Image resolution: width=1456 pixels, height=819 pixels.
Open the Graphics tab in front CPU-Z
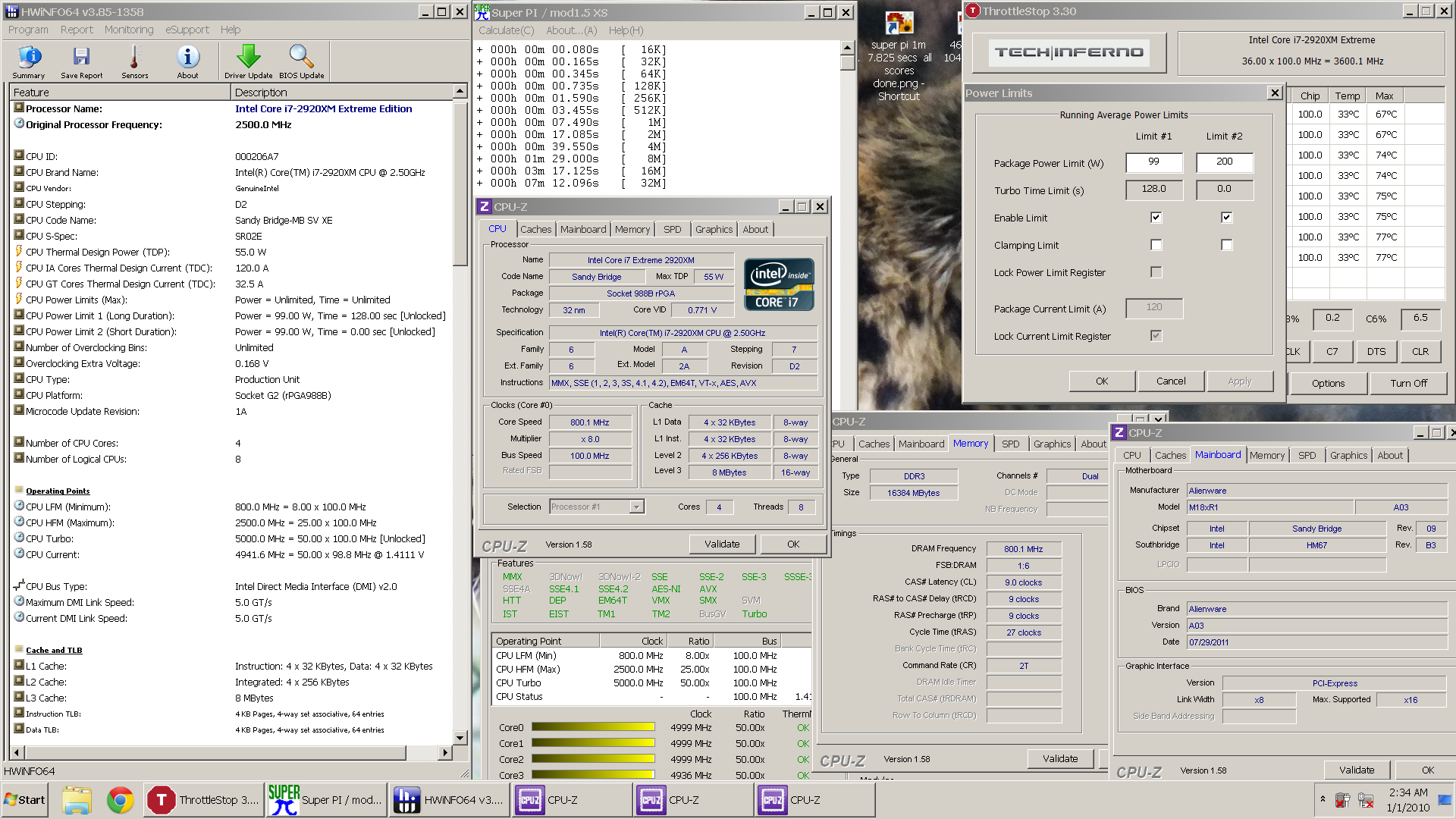[x=714, y=229]
